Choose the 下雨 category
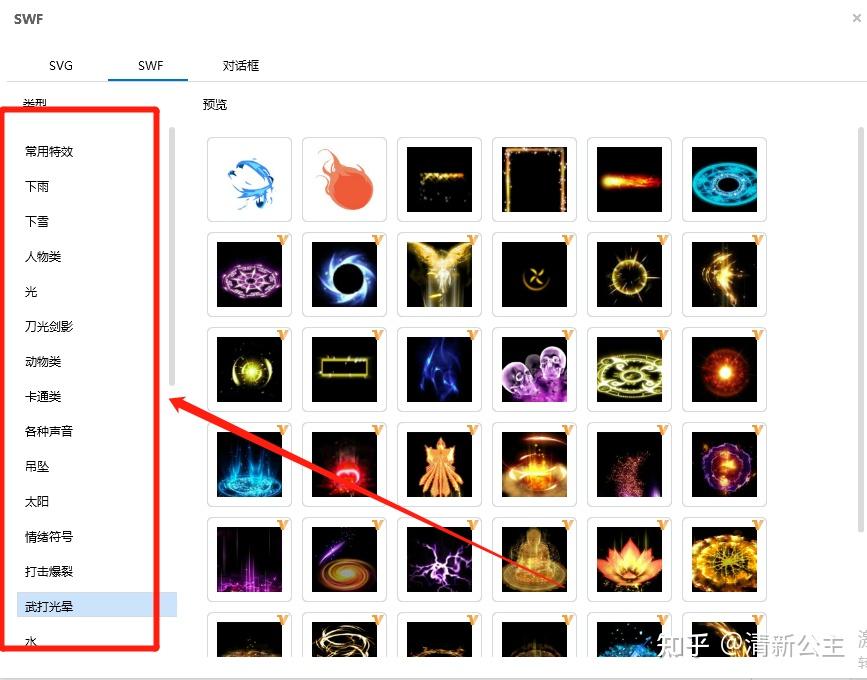This screenshot has height=680, width=867. 36,186
